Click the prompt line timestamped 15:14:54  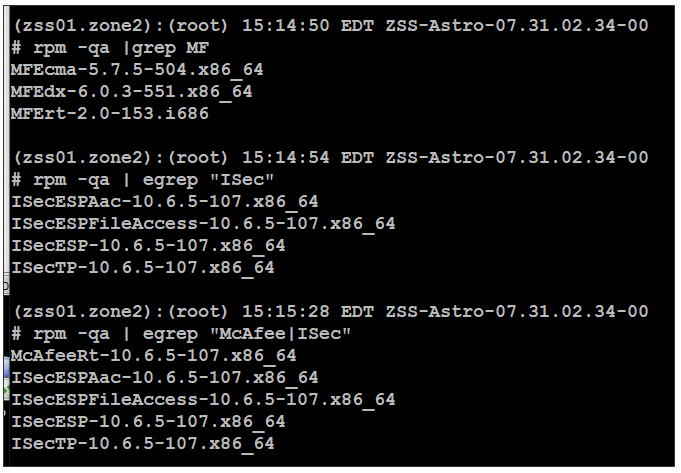pyautogui.click(x=331, y=157)
